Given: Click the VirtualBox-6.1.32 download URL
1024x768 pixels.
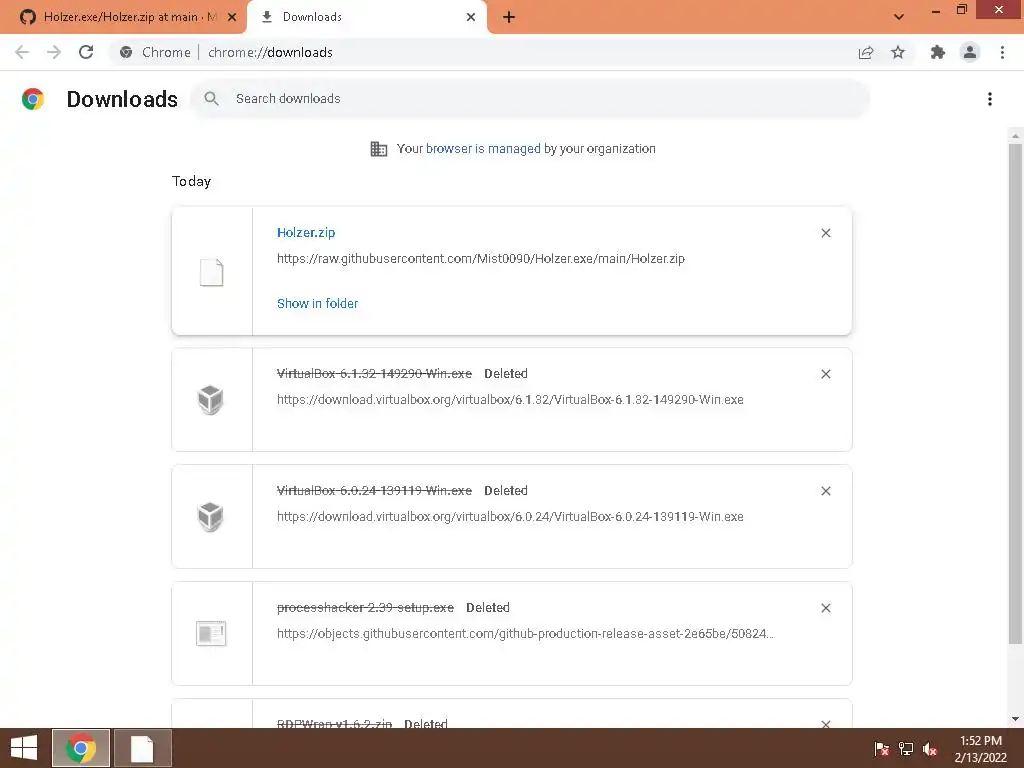Looking at the screenshot, I should click(510, 400).
